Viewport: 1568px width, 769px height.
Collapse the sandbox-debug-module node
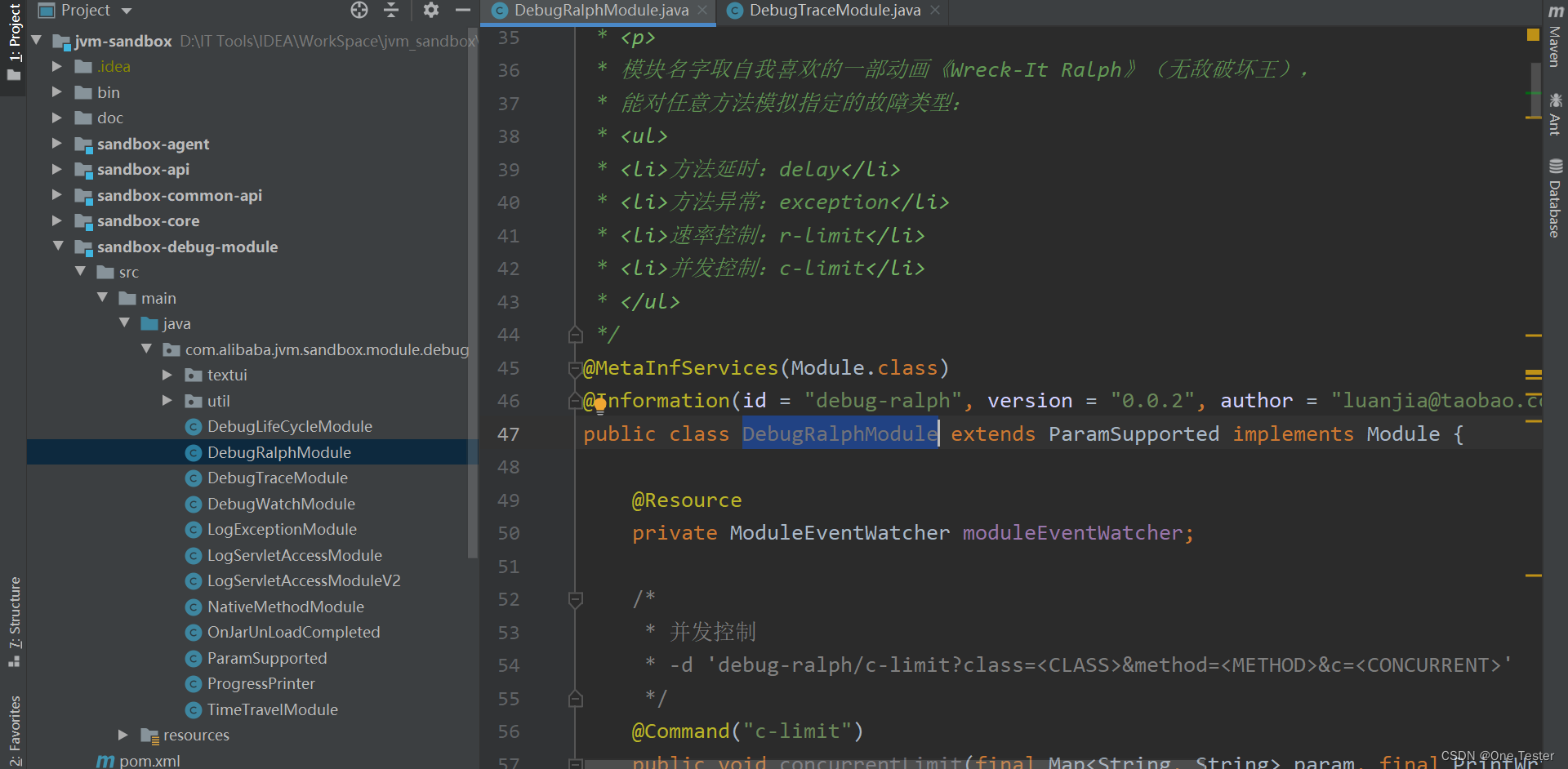tap(58, 246)
